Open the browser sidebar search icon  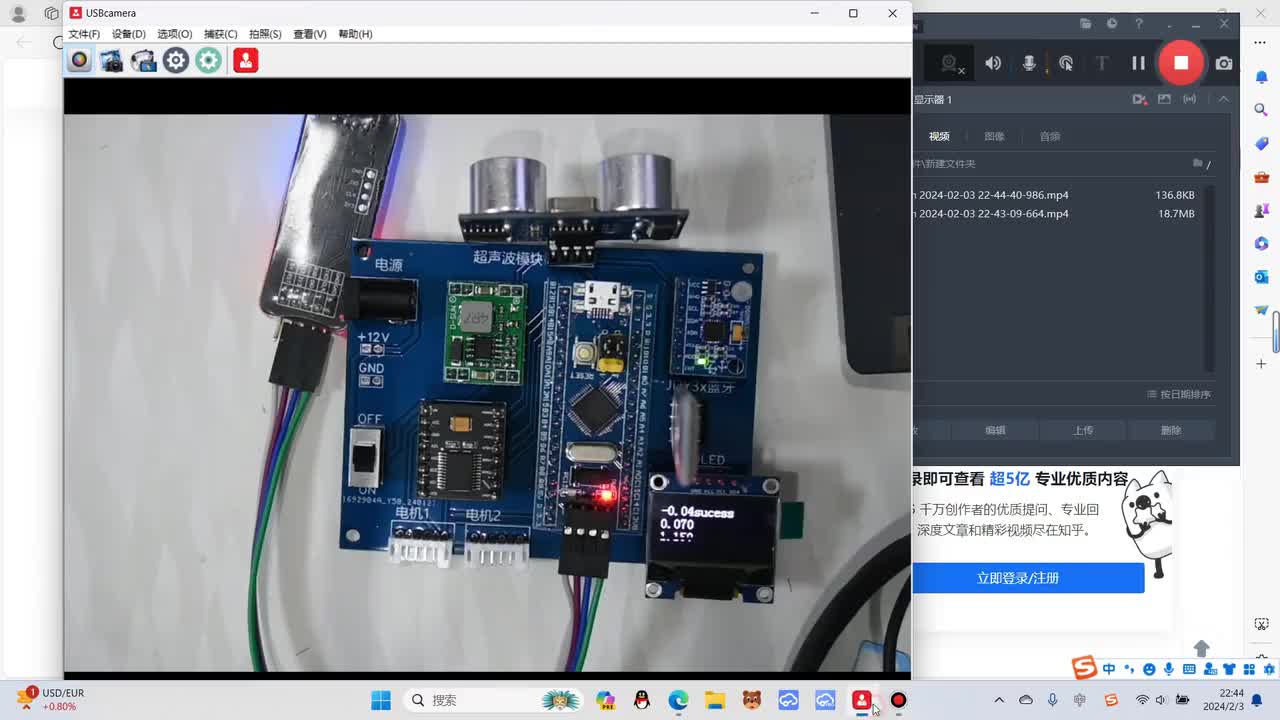pos(1262,110)
